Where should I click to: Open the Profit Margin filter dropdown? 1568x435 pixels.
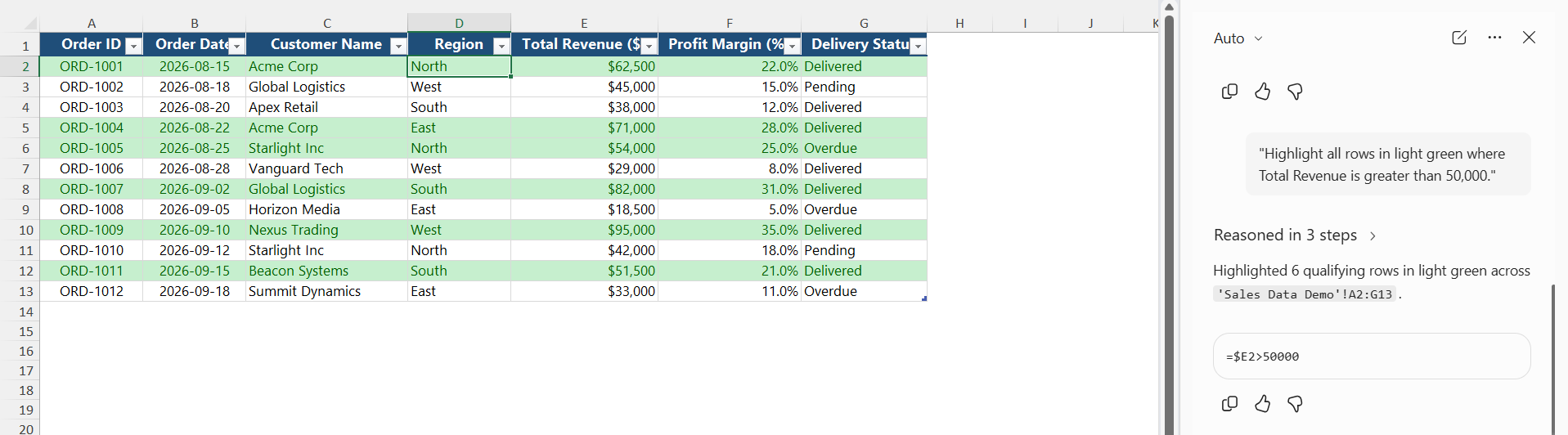click(792, 46)
